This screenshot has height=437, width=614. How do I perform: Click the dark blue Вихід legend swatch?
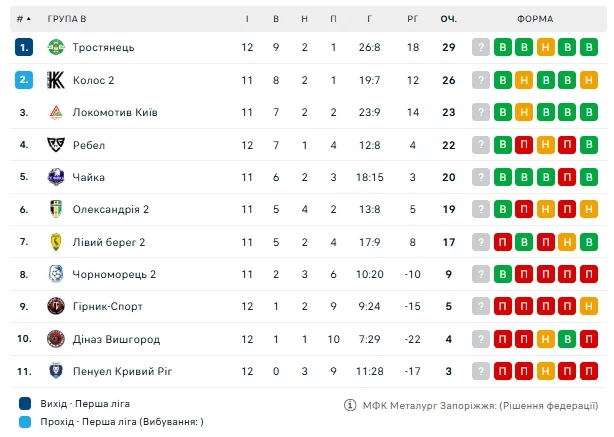click(23, 404)
